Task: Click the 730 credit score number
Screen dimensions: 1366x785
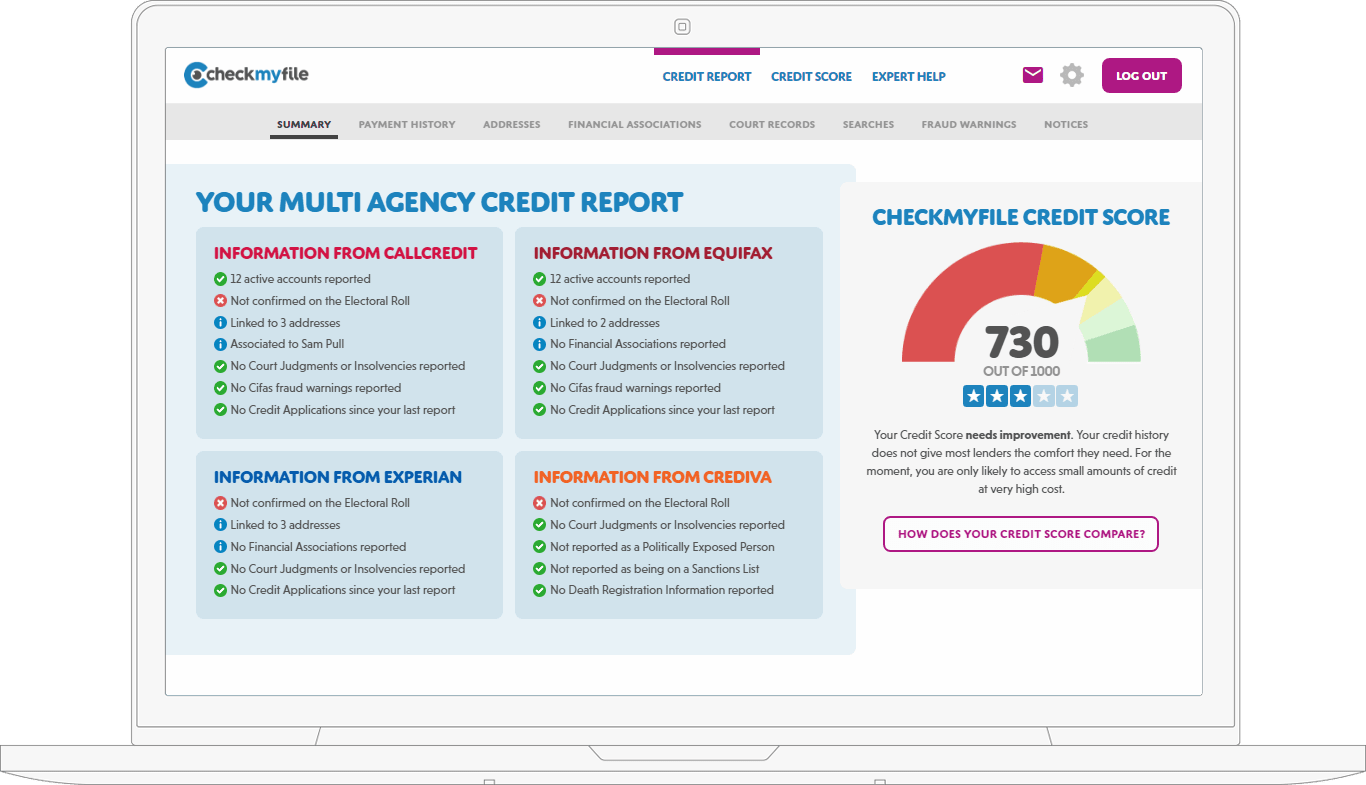Action: click(x=1022, y=342)
